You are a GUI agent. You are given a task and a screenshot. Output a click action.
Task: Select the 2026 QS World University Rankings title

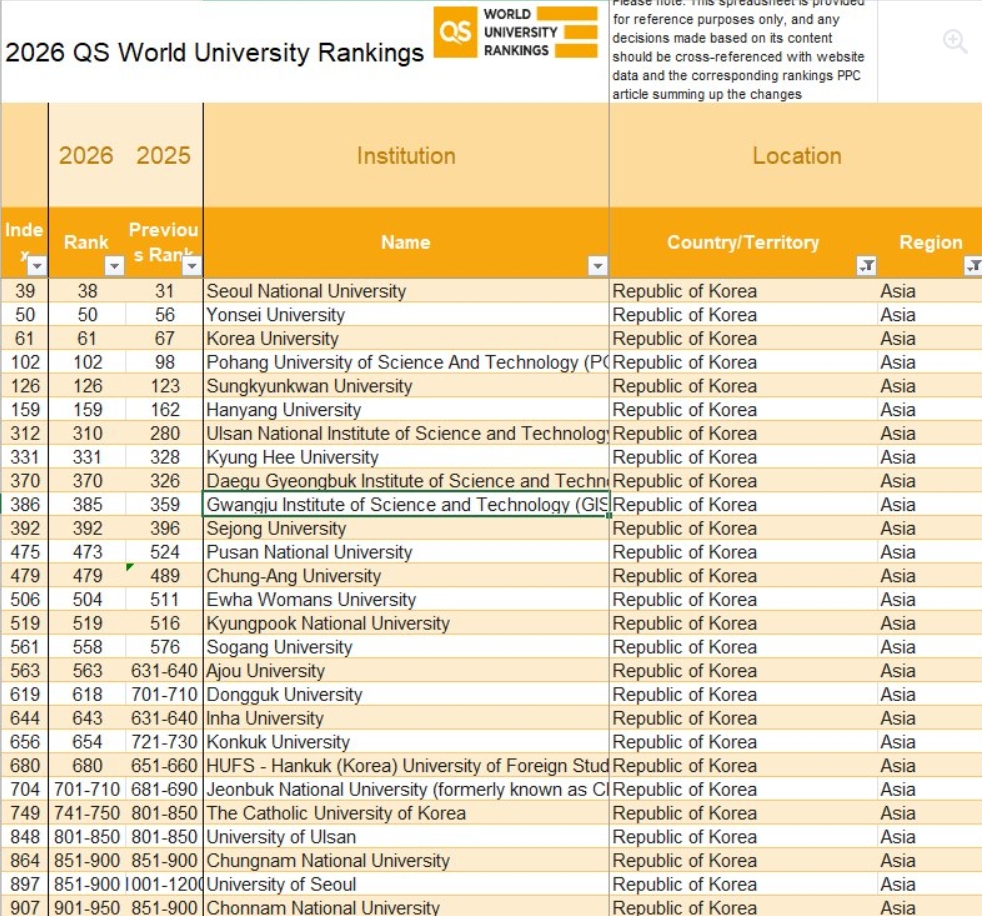(214, 53)
